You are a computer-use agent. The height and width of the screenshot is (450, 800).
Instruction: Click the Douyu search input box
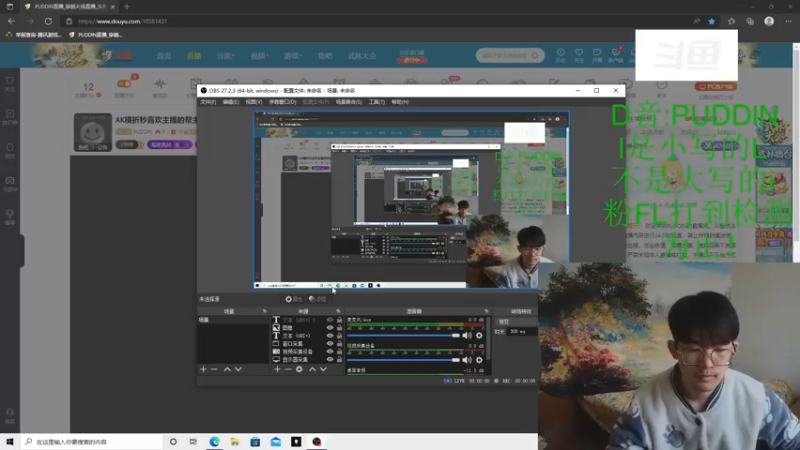510,55
